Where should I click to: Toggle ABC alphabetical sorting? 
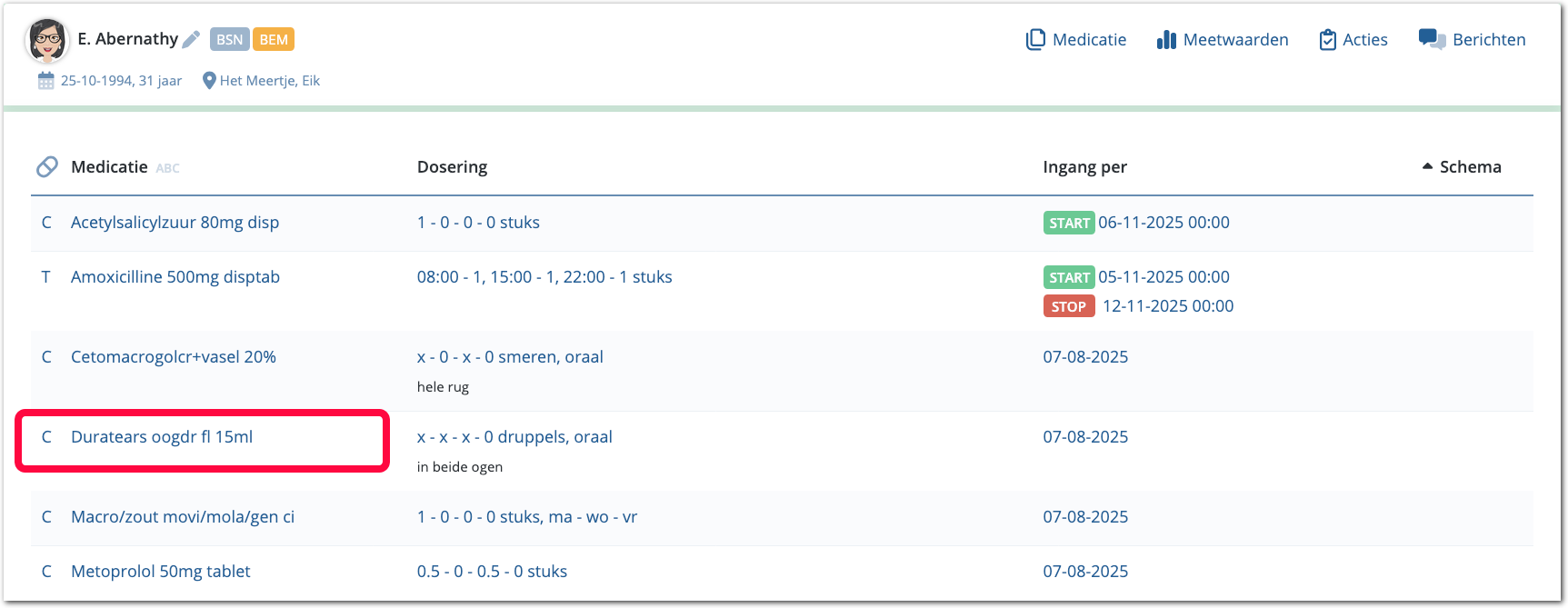coord(168,168)
